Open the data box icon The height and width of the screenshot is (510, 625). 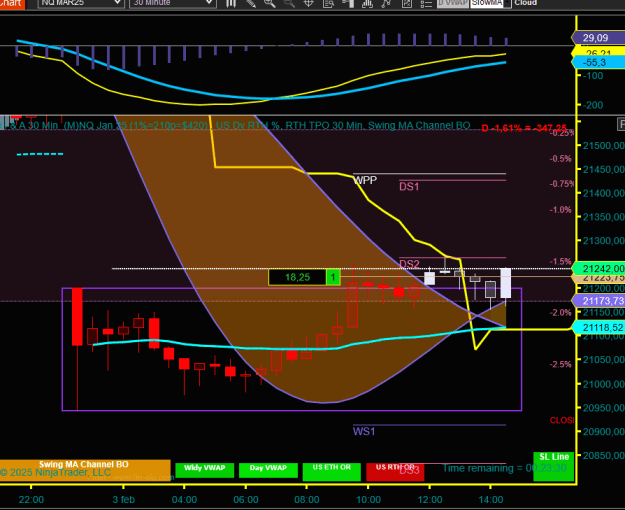point(328,4)
